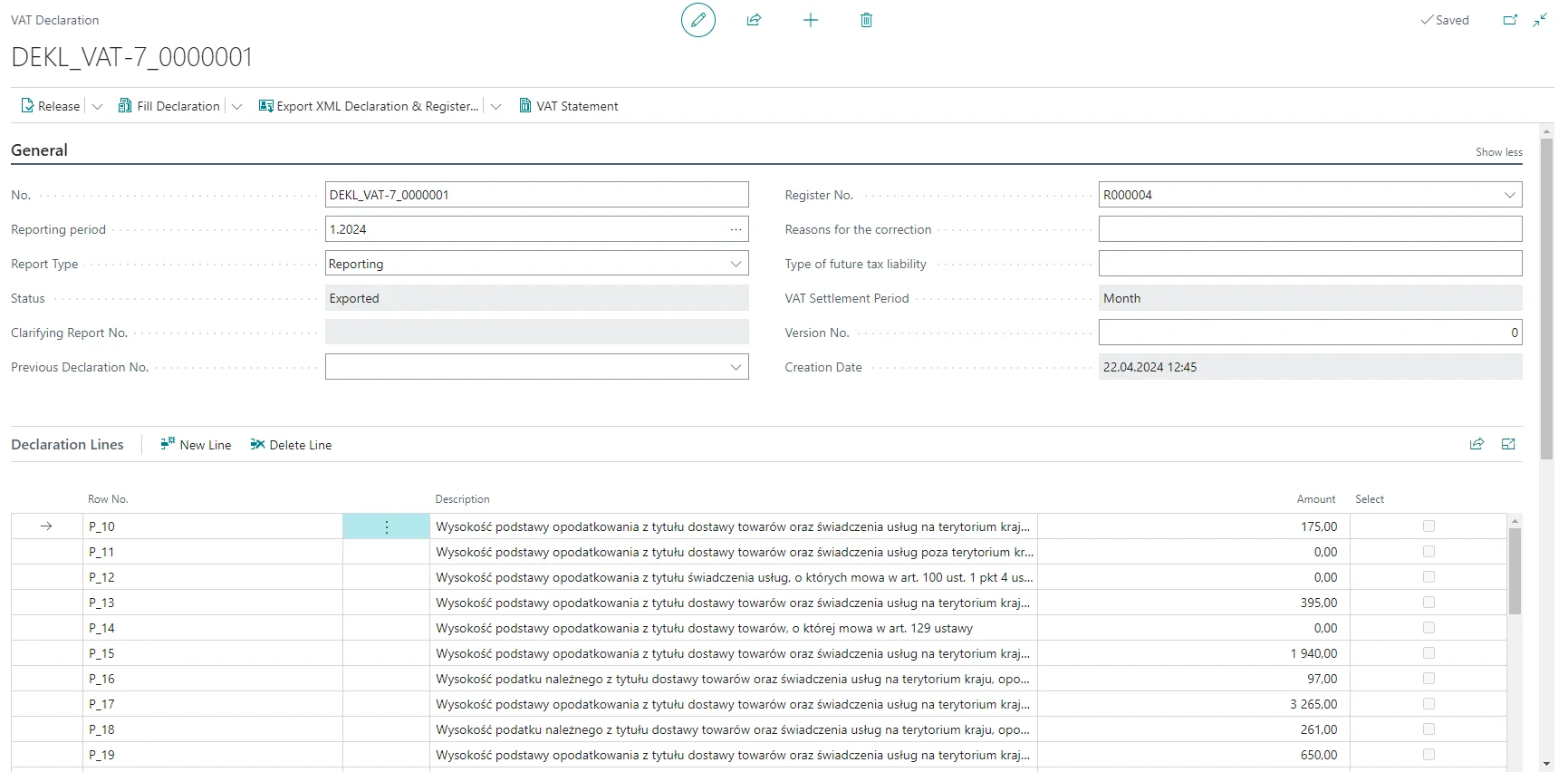
Task: Add a New Line to declaration
Action: click(x=196, y=445)
